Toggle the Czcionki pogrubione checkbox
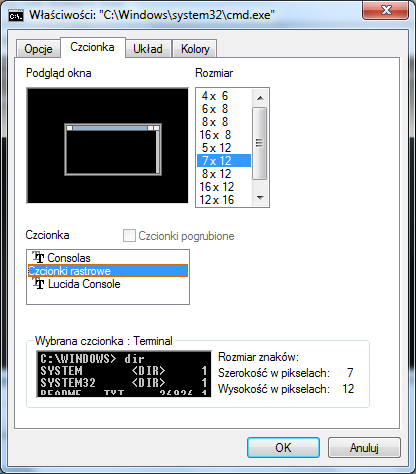 129,235
